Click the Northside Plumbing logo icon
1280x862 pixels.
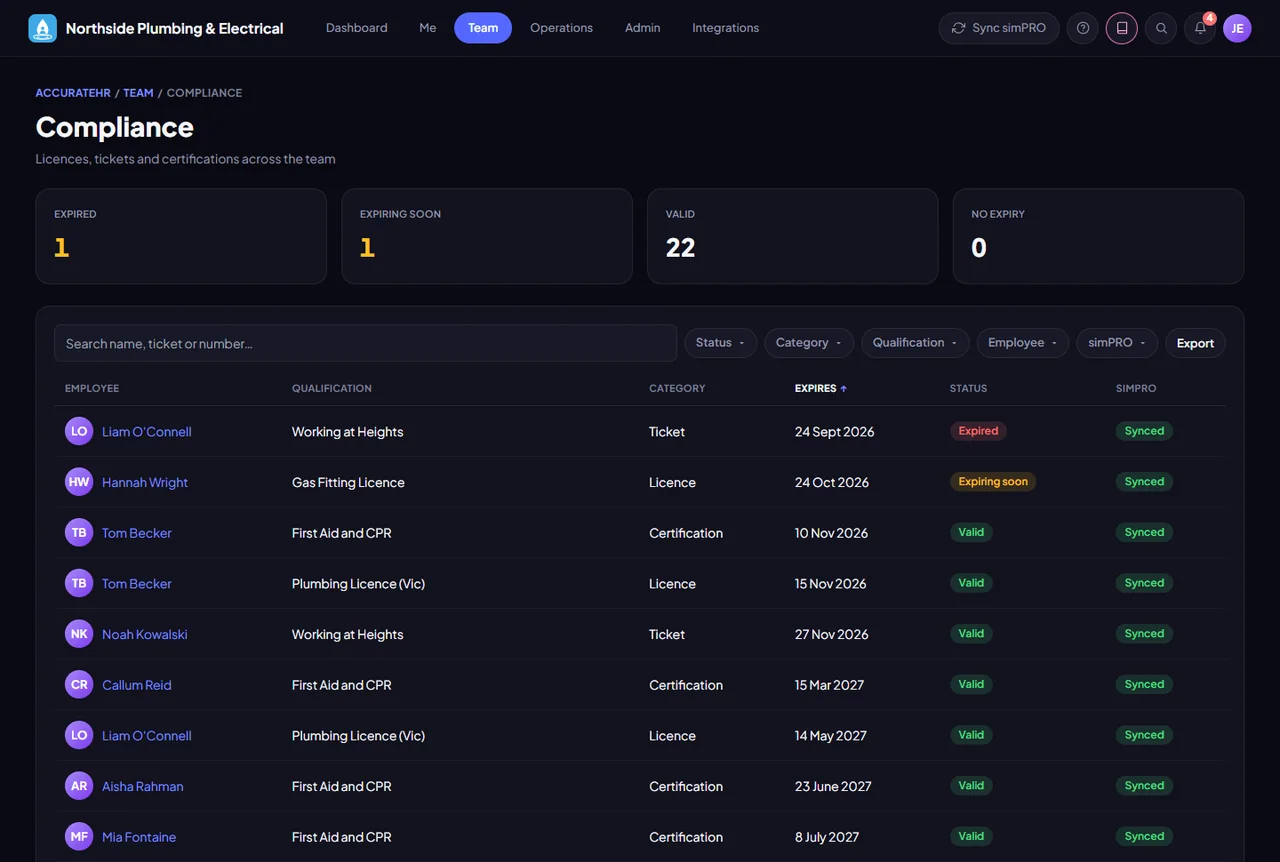[x=43, y=28]
